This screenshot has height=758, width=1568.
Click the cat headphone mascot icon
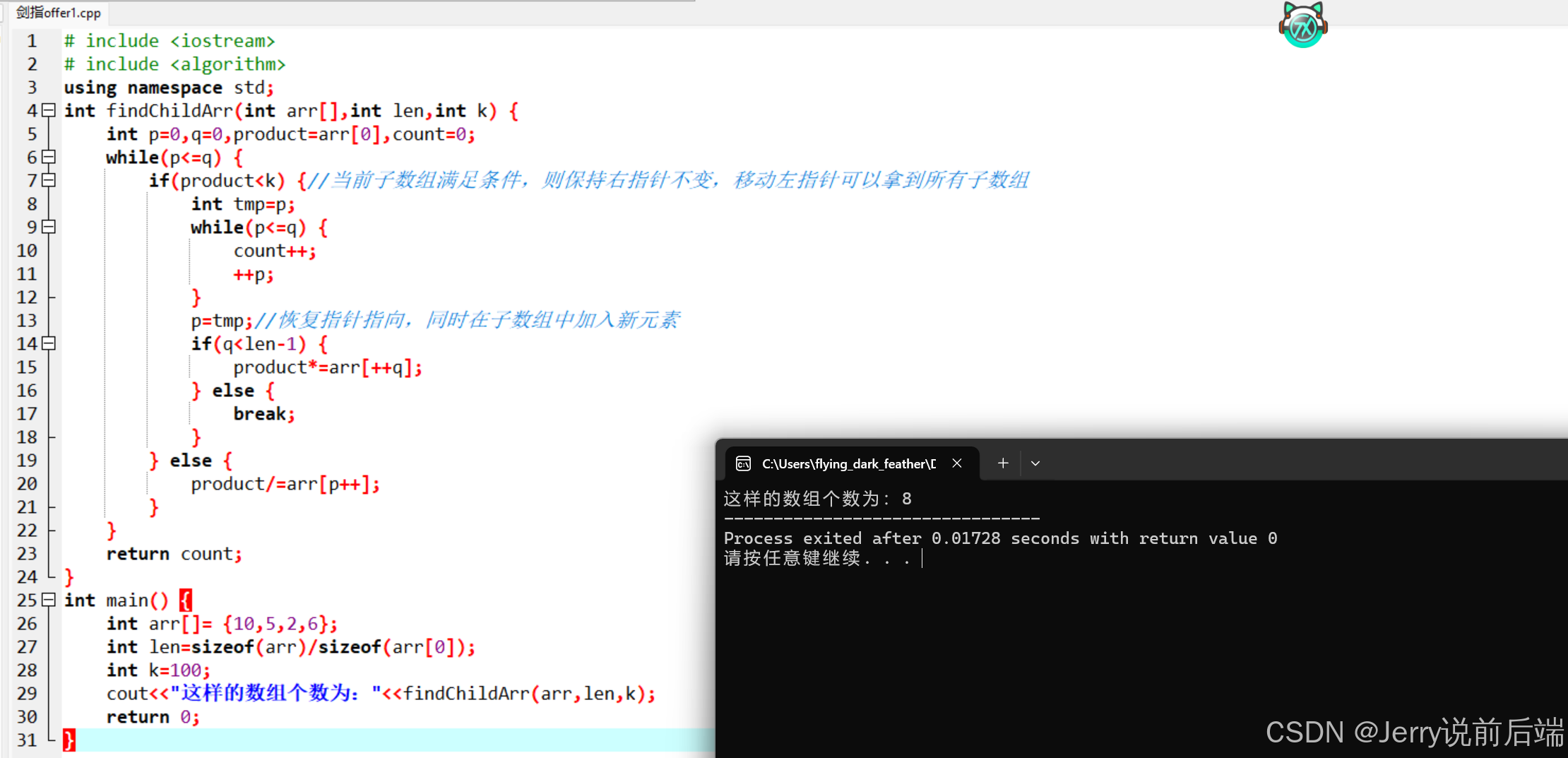1303,25
